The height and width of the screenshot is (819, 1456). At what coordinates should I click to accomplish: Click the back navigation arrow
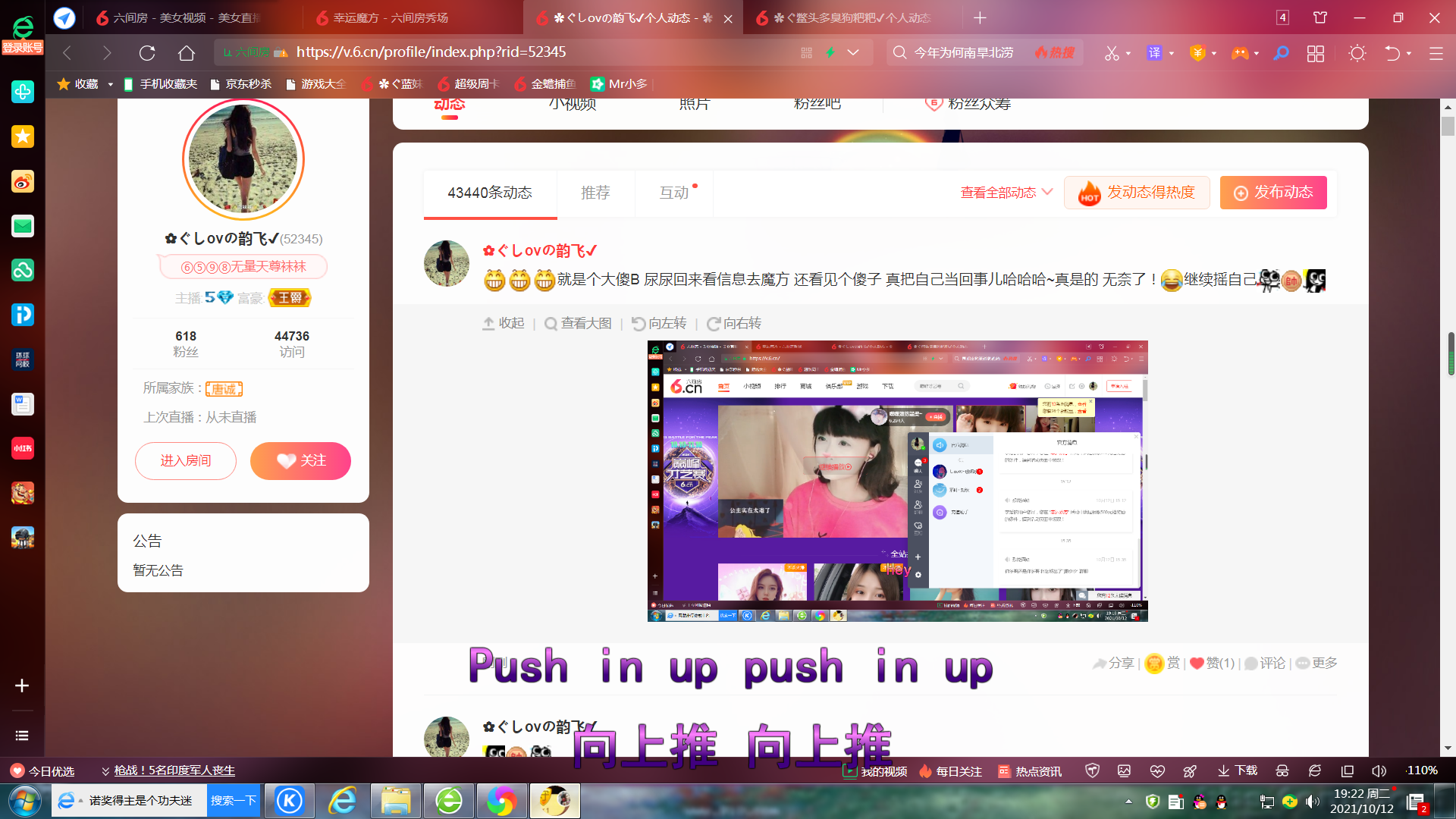point(67,53)
